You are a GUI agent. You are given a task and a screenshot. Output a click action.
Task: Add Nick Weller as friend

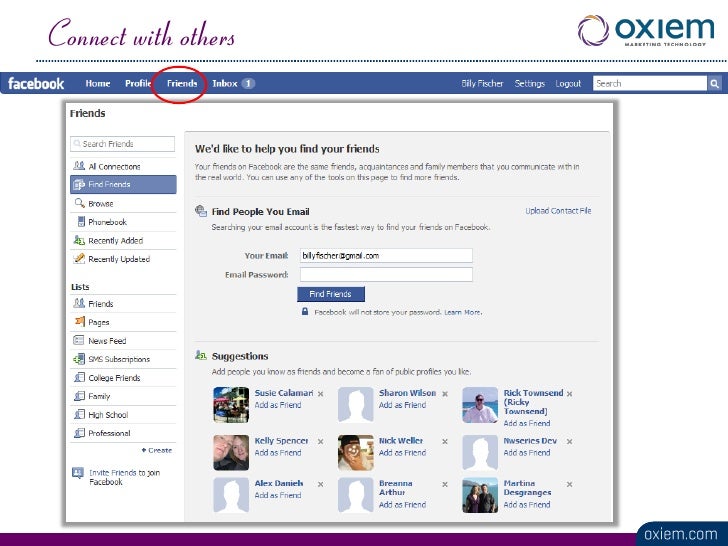402,453
